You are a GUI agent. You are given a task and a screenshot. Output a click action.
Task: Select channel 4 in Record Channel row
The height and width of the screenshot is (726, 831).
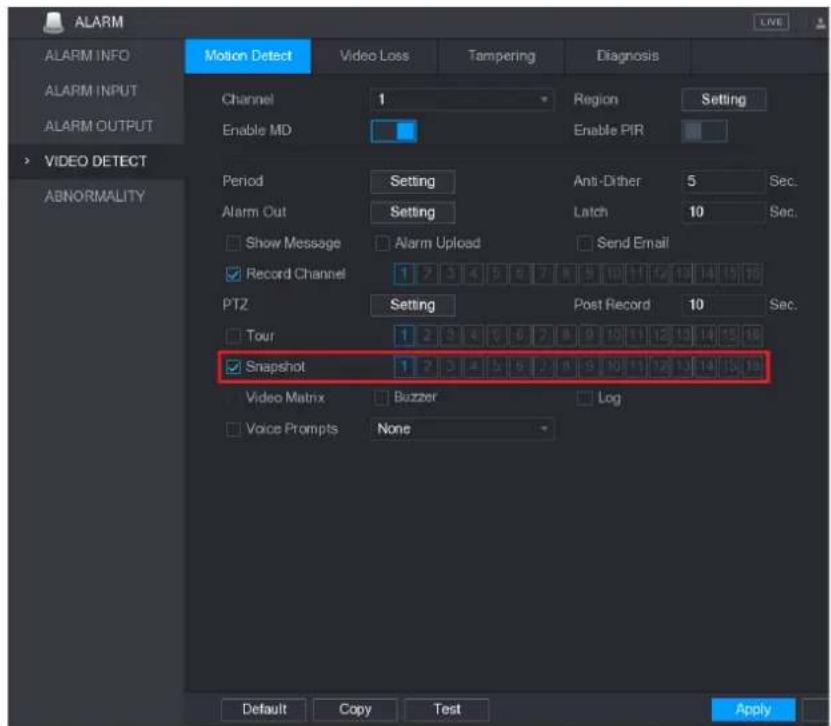(473, 274)
